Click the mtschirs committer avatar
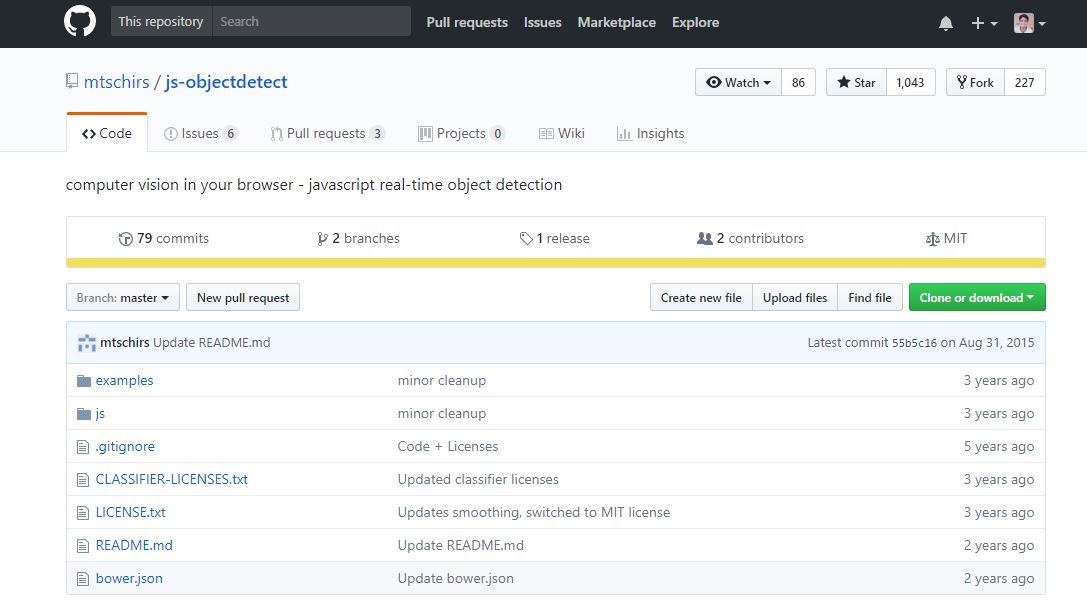This screenshot has height=604, width=1087. 87,343
